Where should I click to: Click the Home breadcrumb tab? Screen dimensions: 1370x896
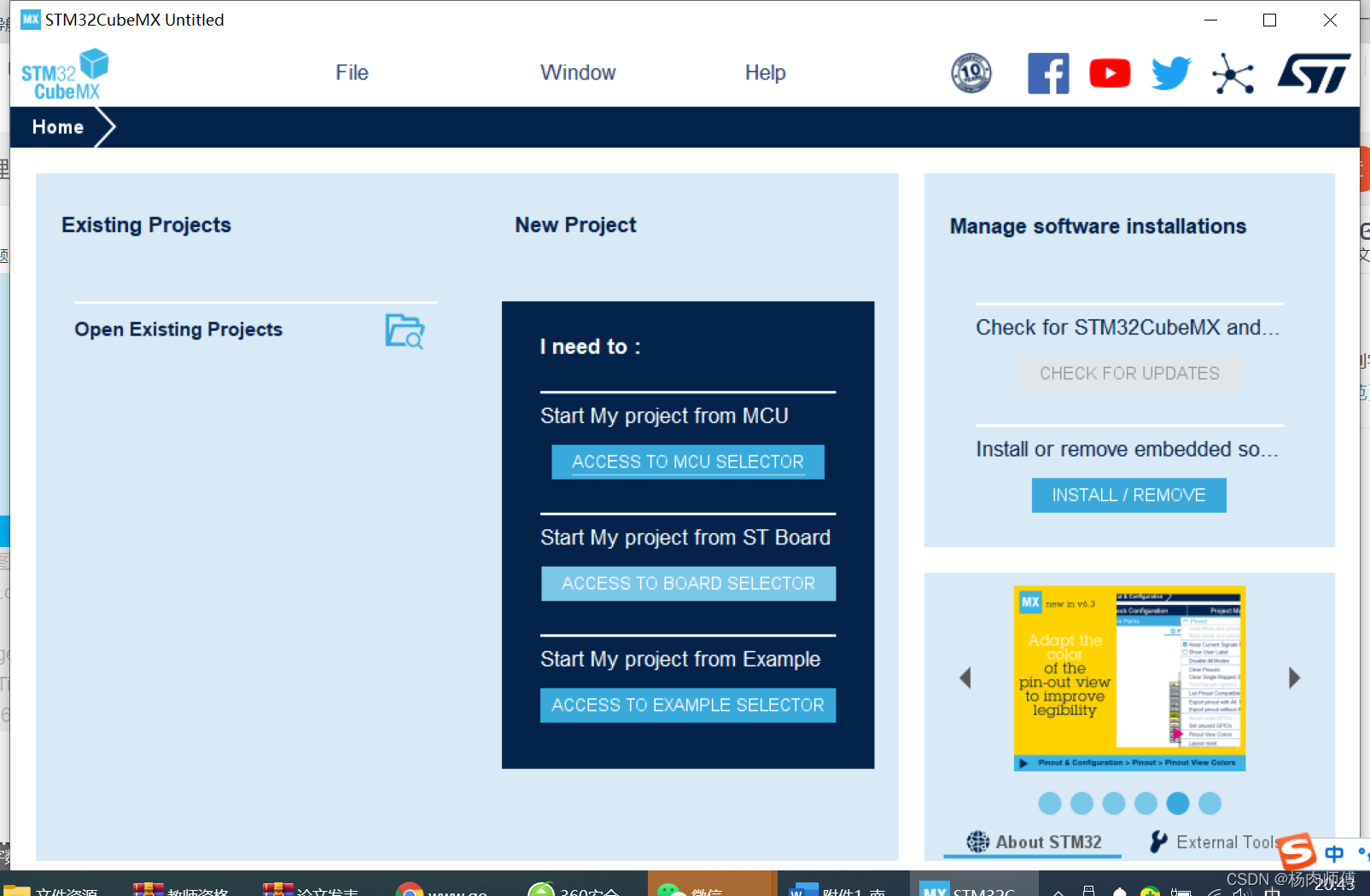click(58, 127)
